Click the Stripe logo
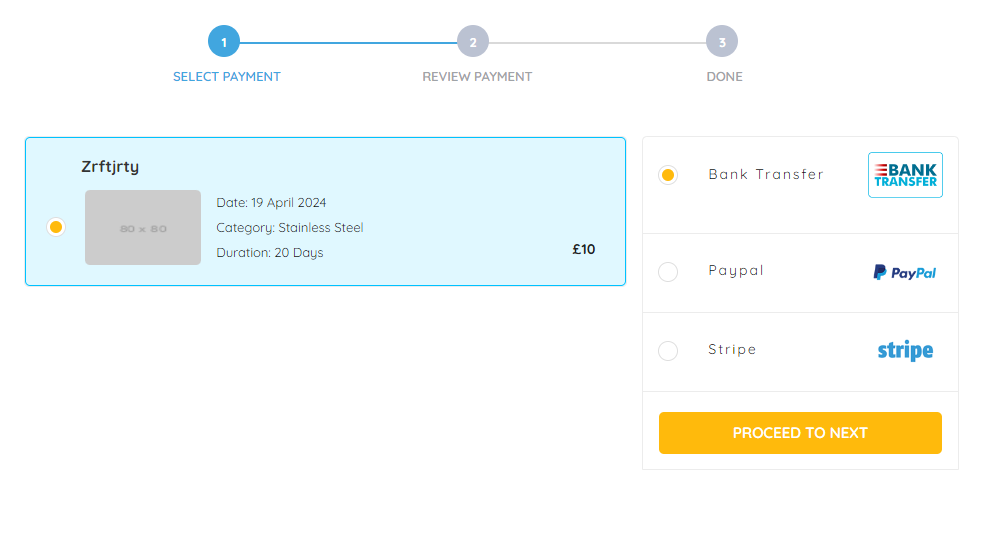 click(905, 350)
